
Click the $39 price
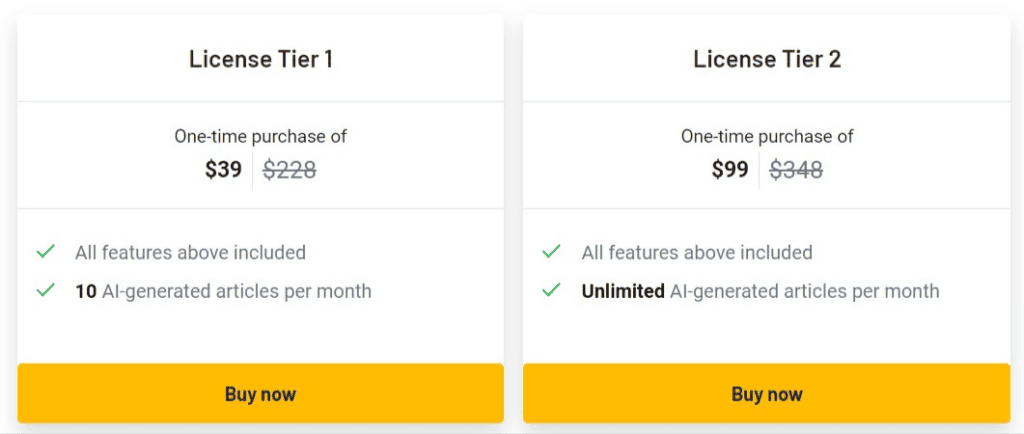[x=223, y=170]
